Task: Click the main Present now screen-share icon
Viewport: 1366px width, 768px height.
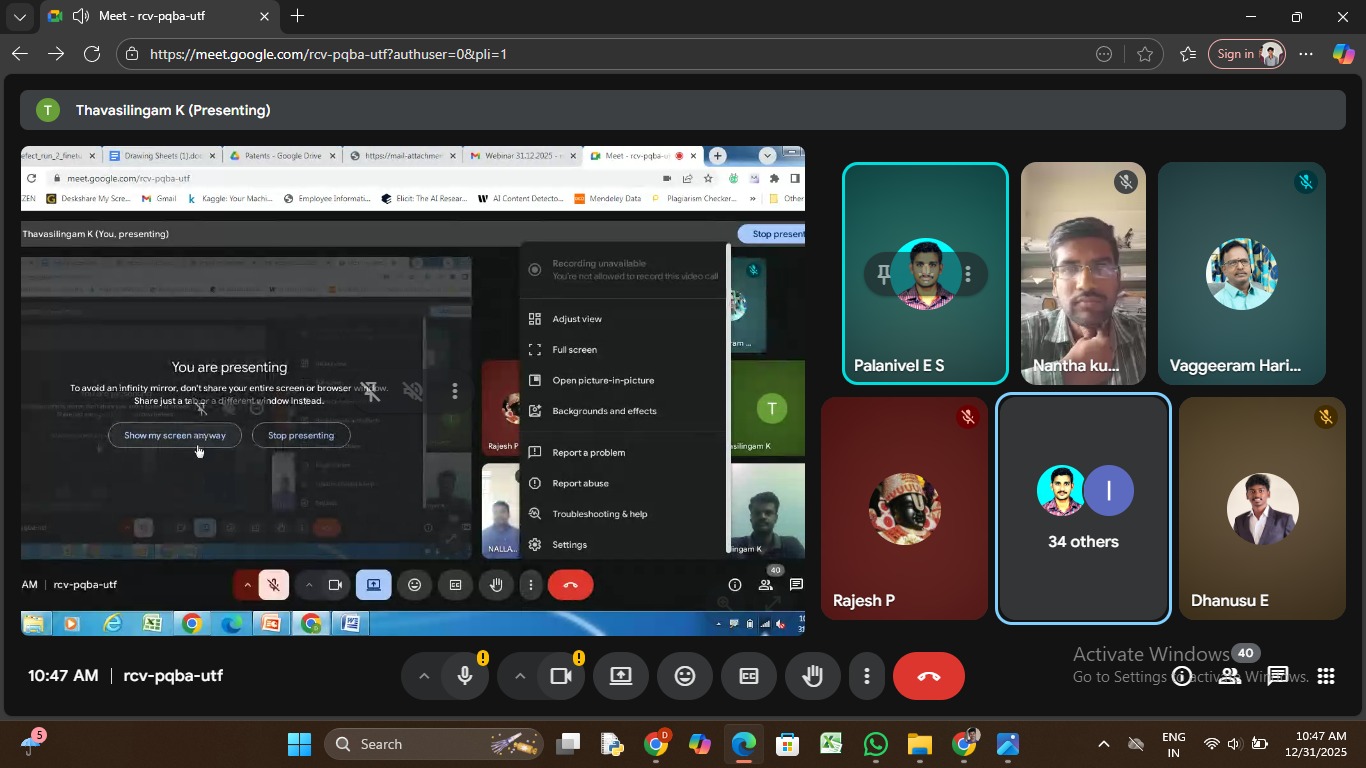Action: pyautogui.click(x=620, y=677)
